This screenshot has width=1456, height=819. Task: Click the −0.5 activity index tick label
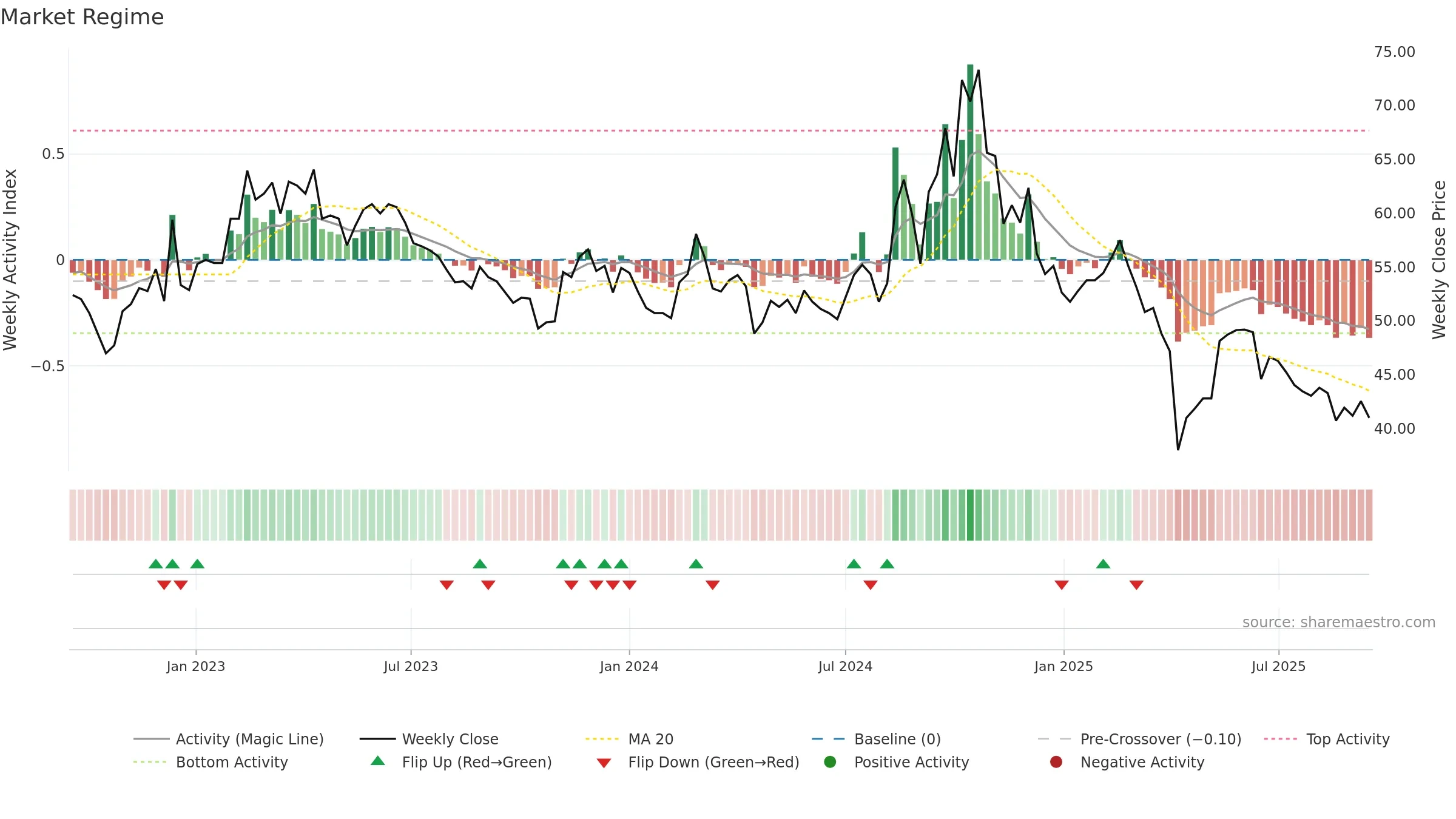(x=47, y=366)
